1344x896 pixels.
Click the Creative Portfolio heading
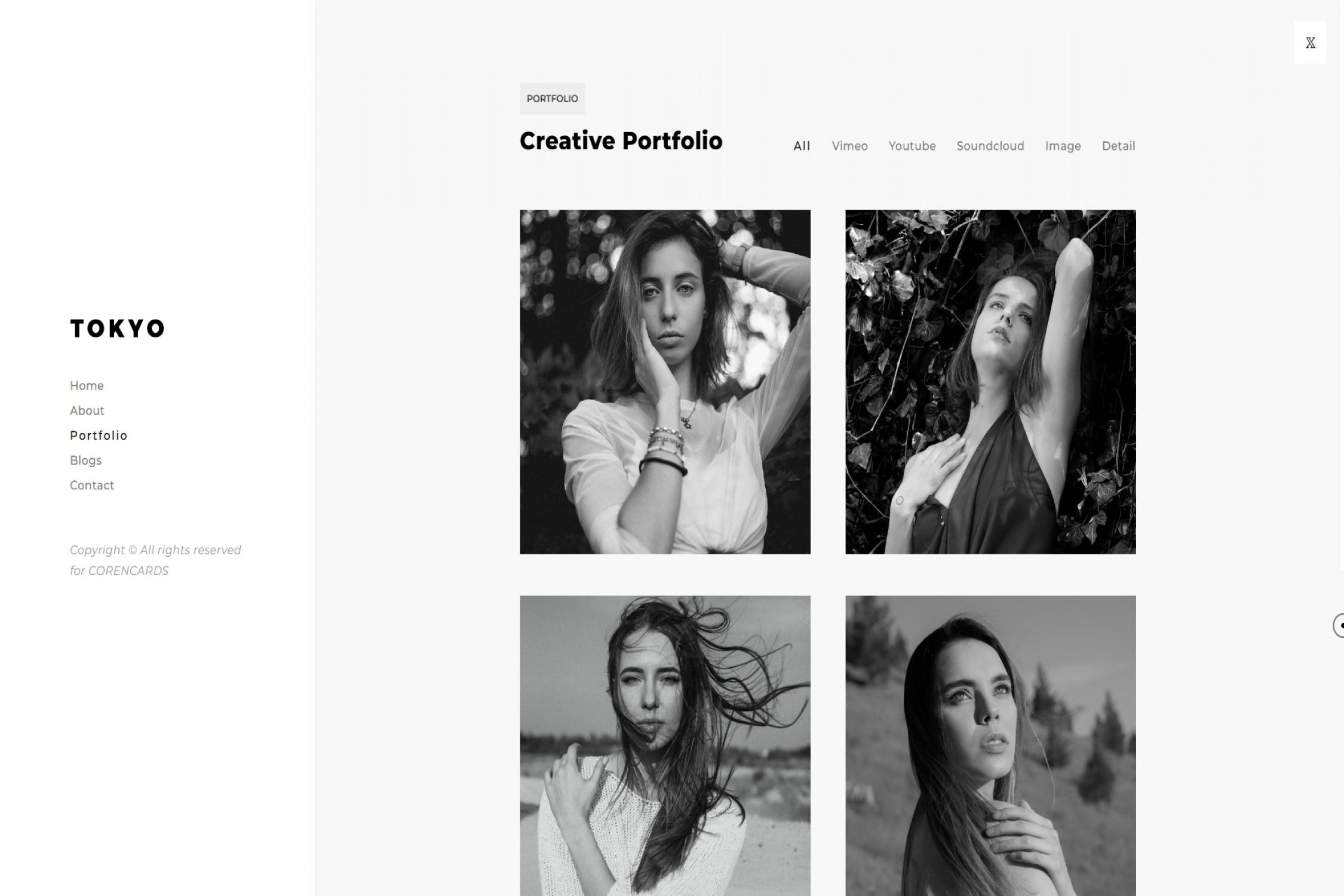[x=621, y=141]
